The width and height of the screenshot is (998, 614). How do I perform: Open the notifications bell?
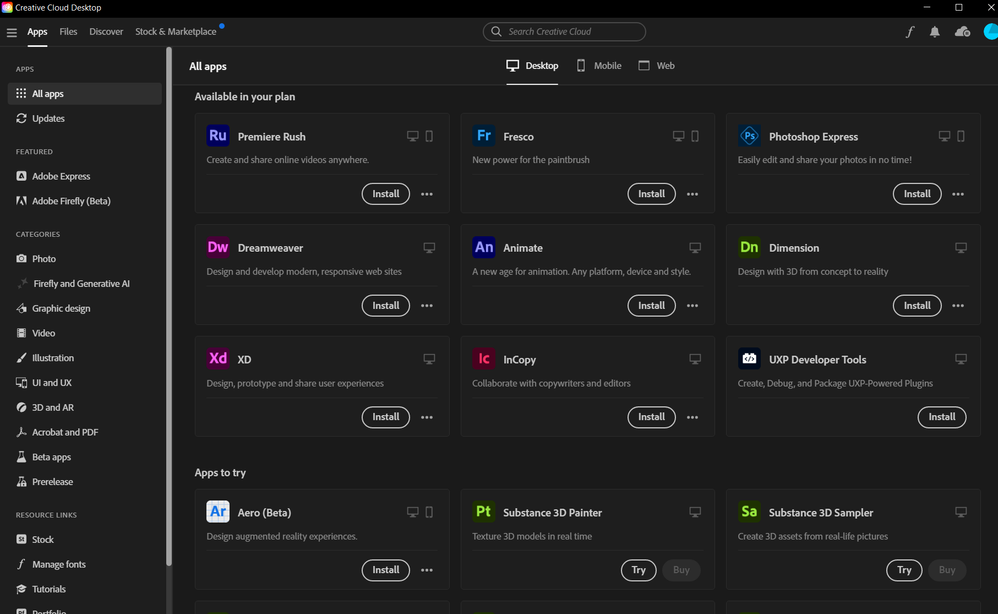click(x=934, y=31)
